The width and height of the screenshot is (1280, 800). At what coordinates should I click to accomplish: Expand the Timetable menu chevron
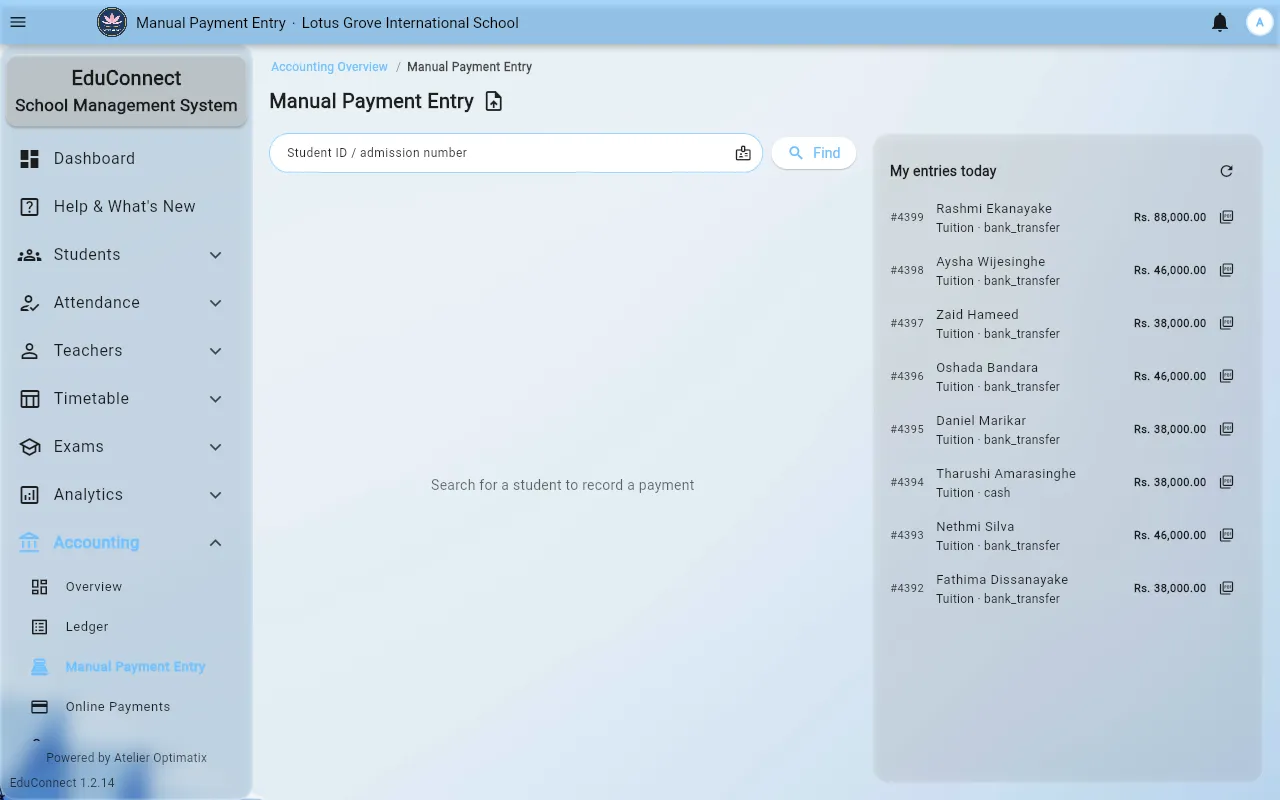(215, 399)
